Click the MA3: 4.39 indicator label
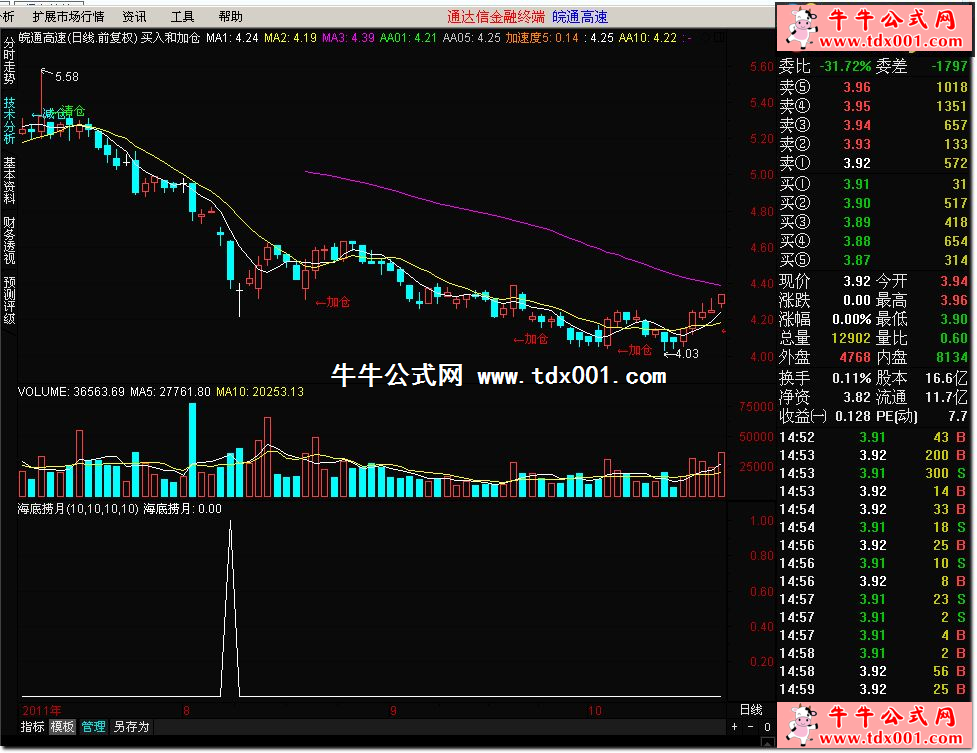The image size is (977, 753). [x=348, y=38]
